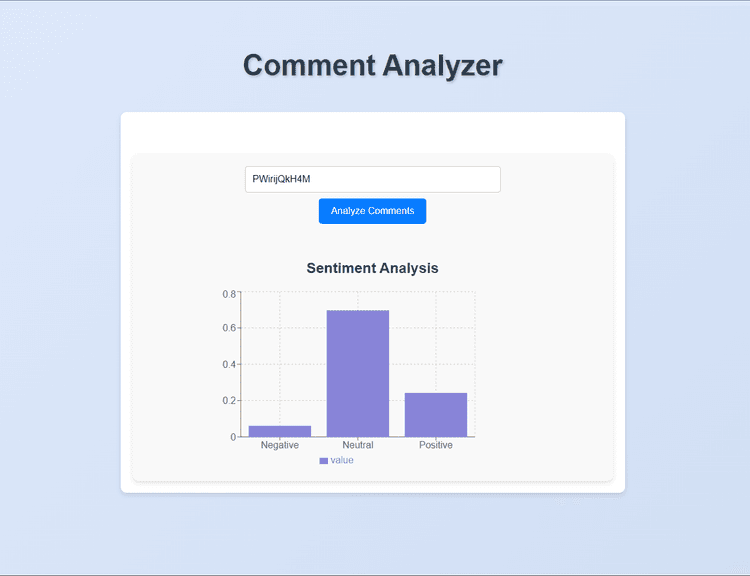Image resolution: width=750 pixels, height=576 pixels.
Task: Toggle the purple value legend swatch
Action: pos(323,461)
